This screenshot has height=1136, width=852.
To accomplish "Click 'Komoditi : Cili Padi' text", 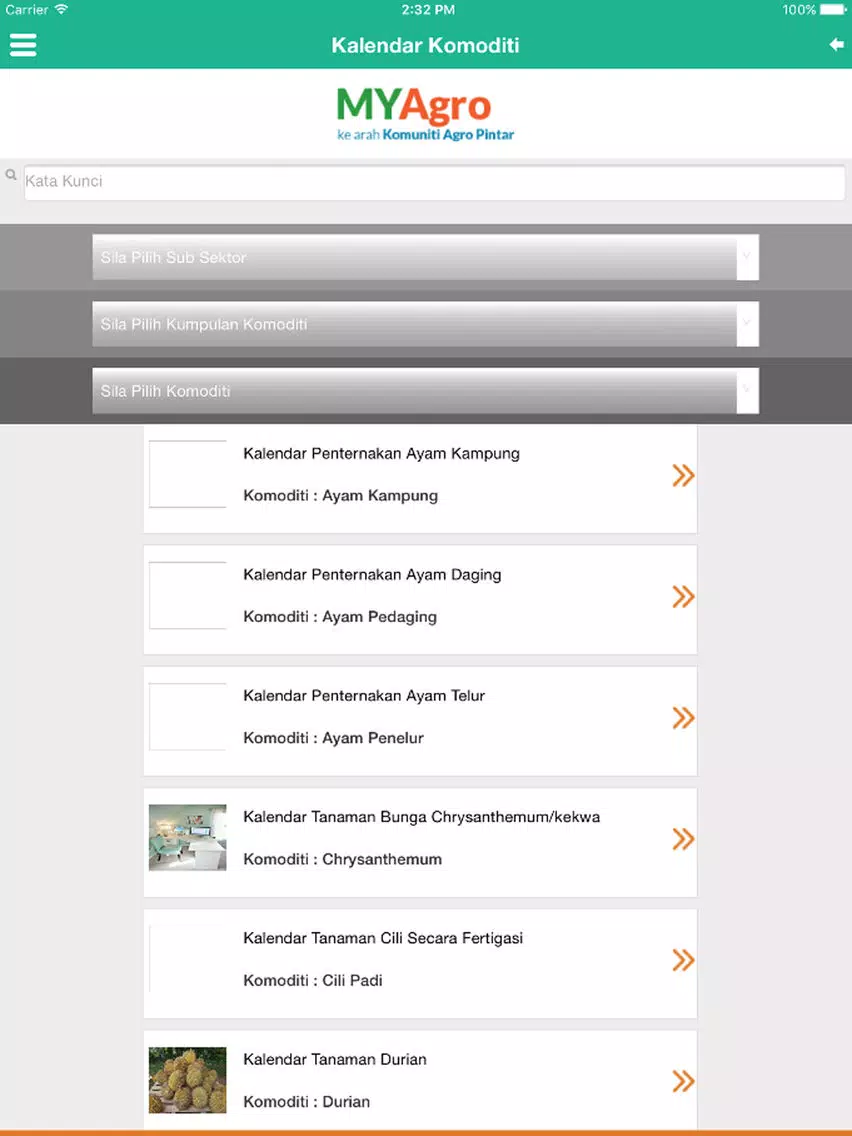I will point(313,980).
